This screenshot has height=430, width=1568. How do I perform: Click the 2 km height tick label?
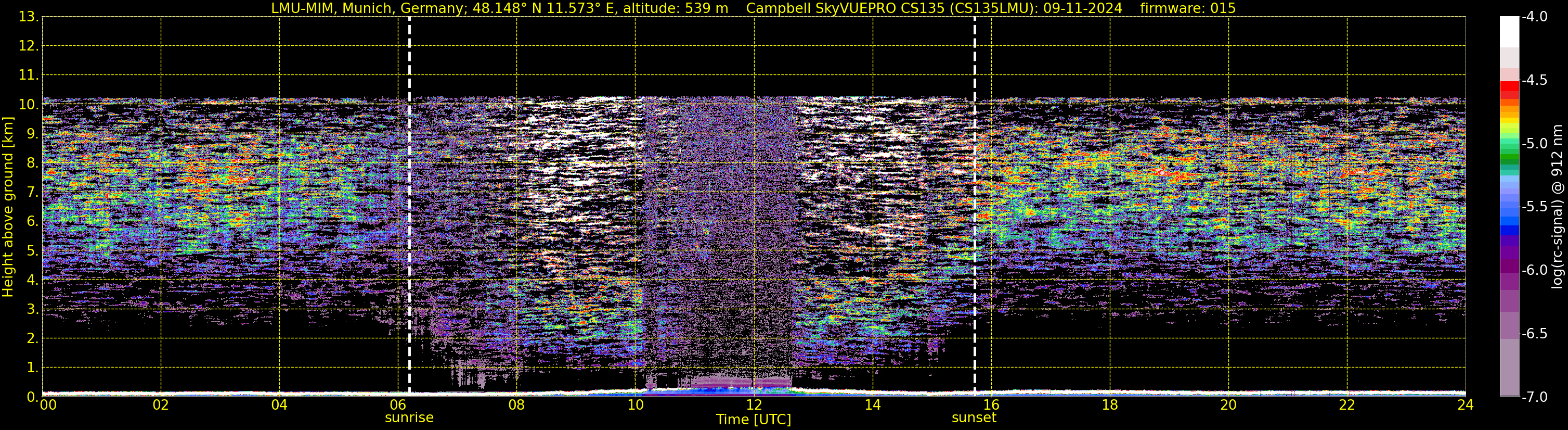tap(32, 339)
